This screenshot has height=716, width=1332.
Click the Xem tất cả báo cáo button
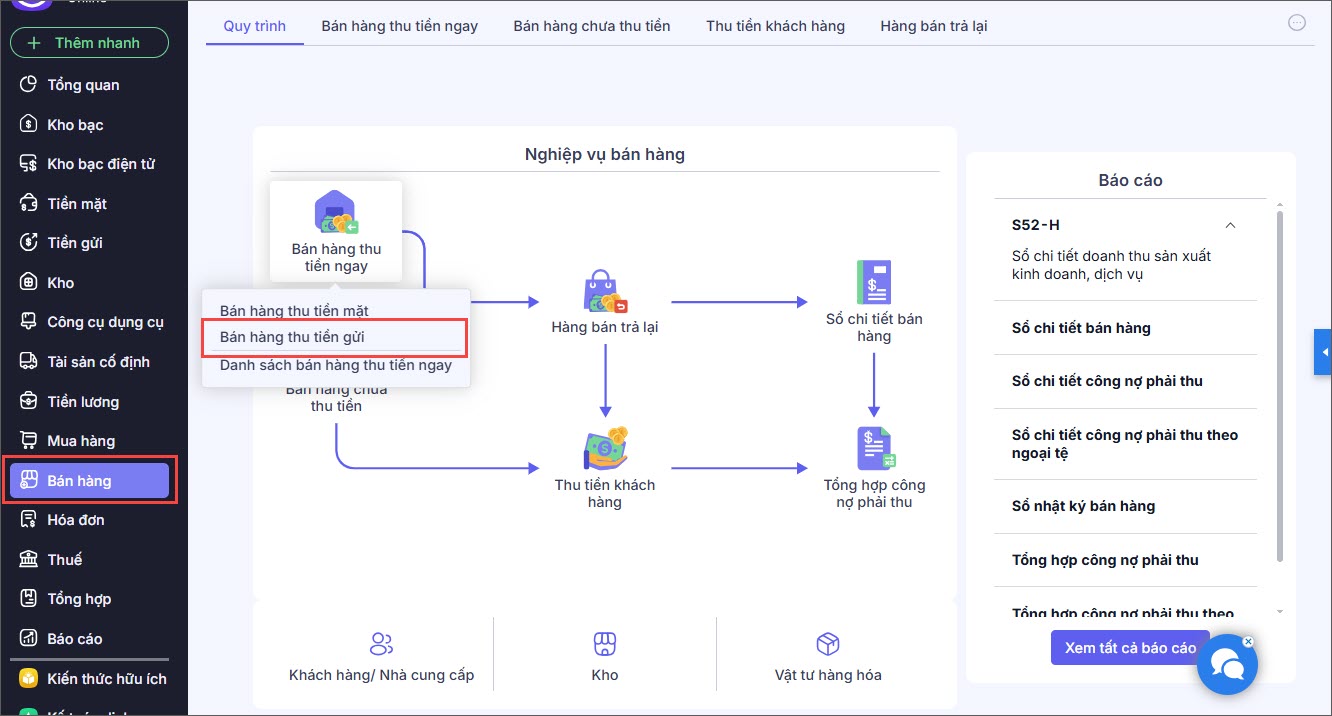point(1130,648)
